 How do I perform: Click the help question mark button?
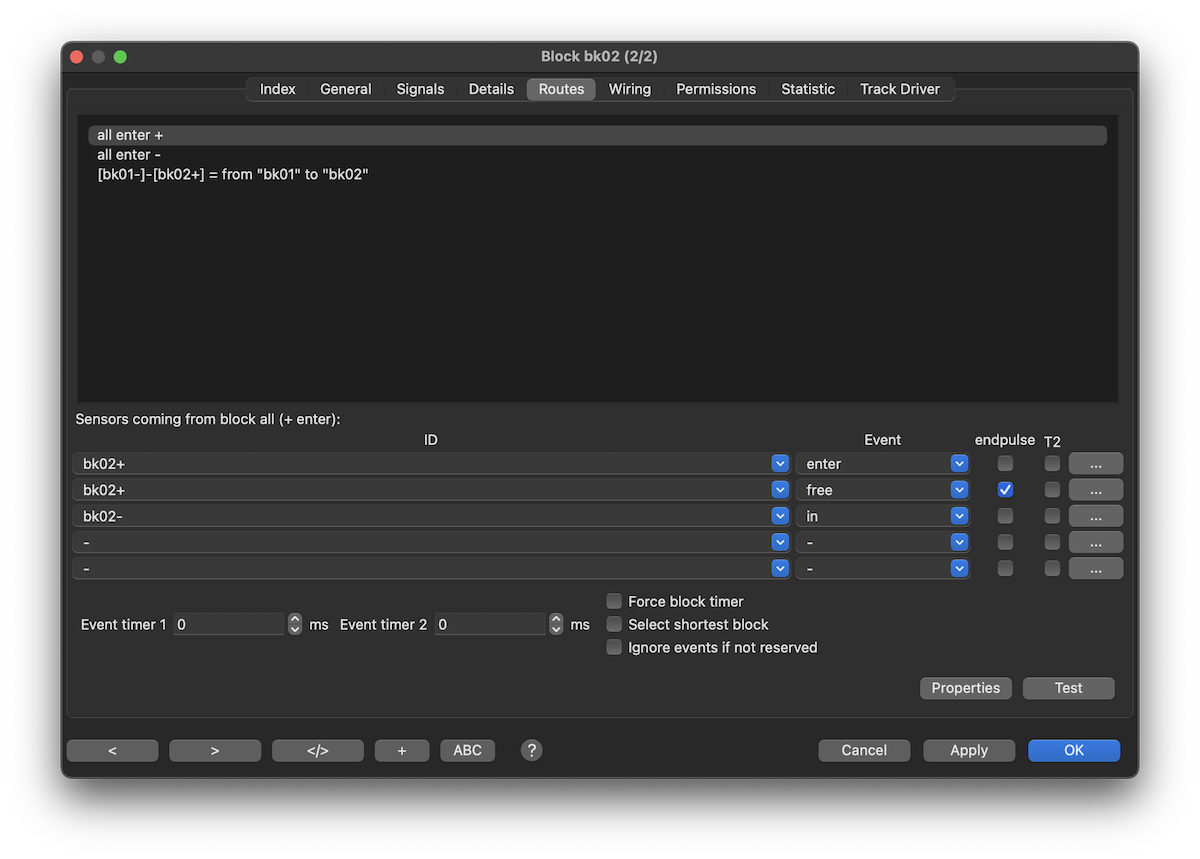click(x=532, y=750)
